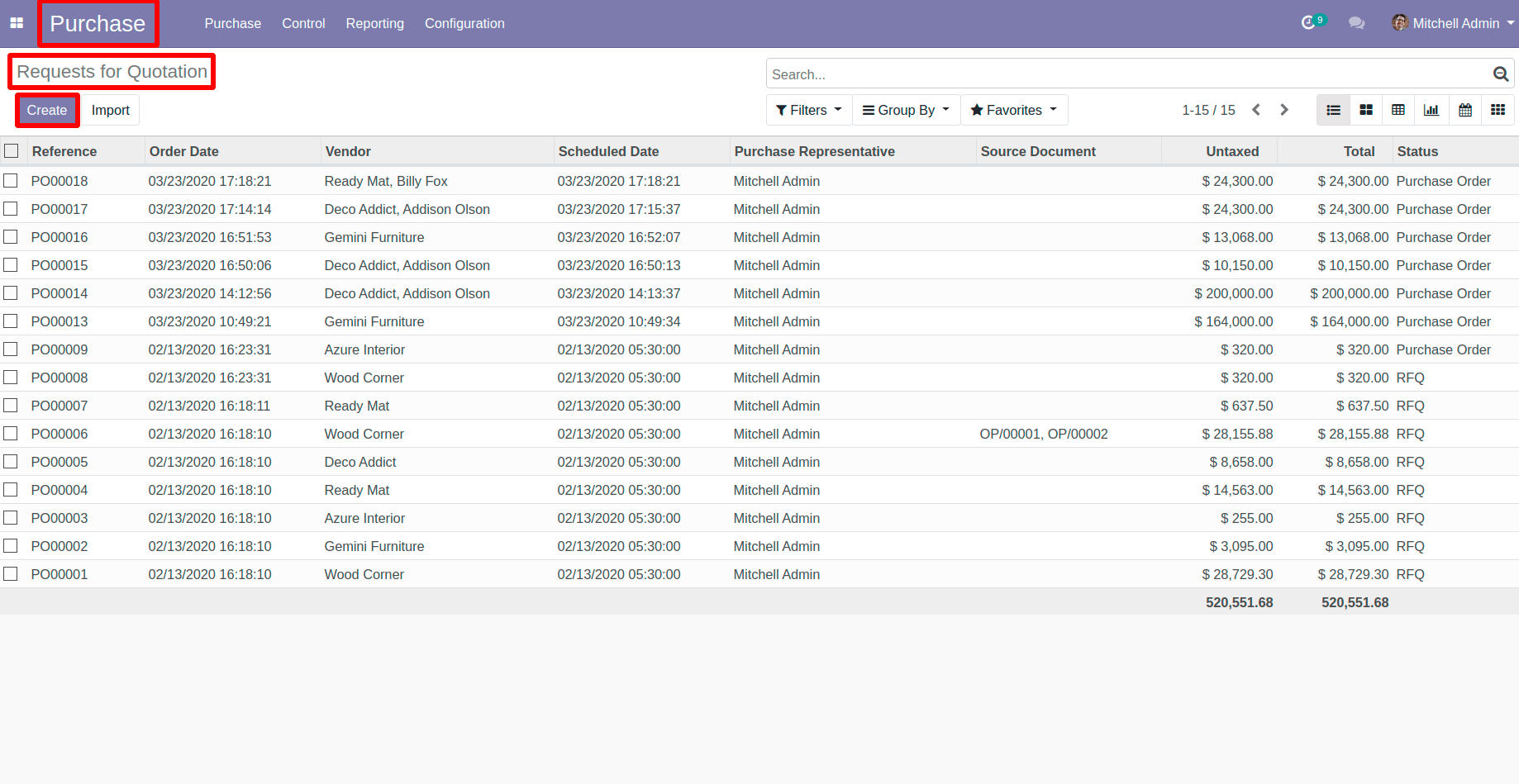Click the Purchase app title

click(98, 23)
